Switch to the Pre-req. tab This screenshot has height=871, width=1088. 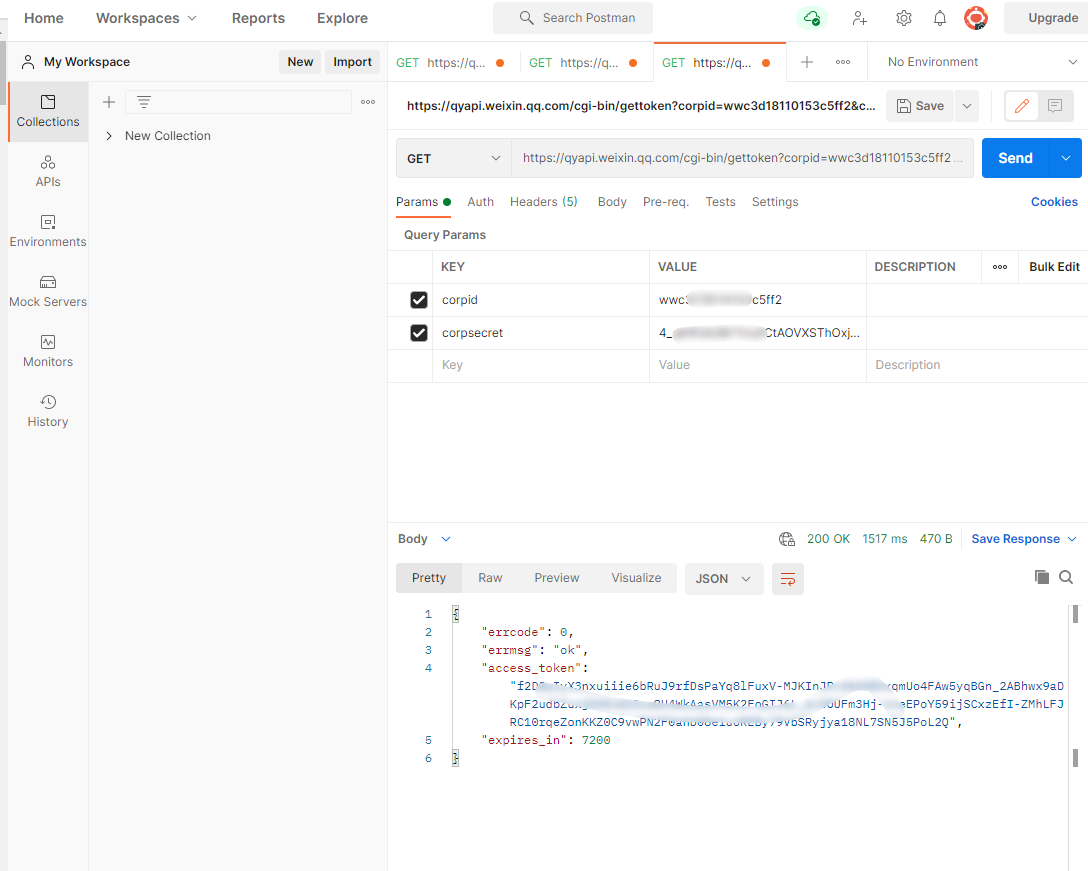665,202
